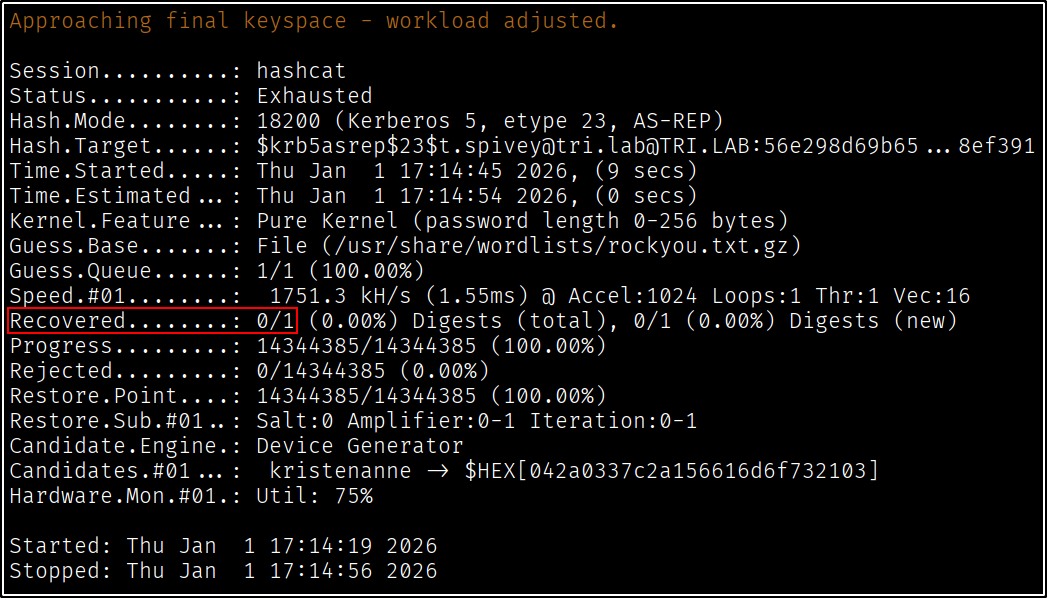The width and height of the screenshot is (1047, 598).
Task: Click the Status value 'Exhausted'
Action: 314,96
